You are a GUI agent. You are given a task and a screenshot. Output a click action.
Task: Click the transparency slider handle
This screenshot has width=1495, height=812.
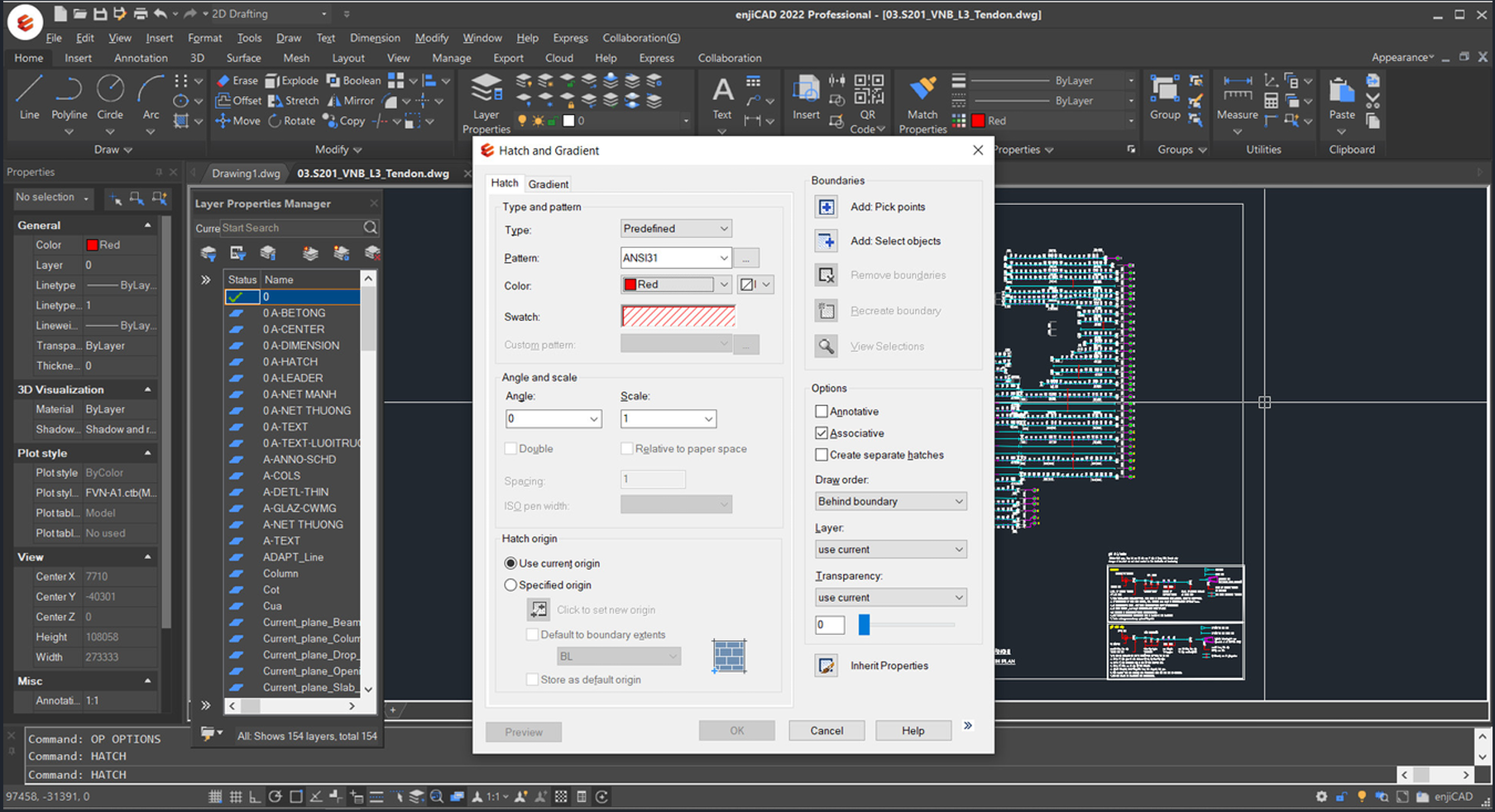tap(864, 625)
